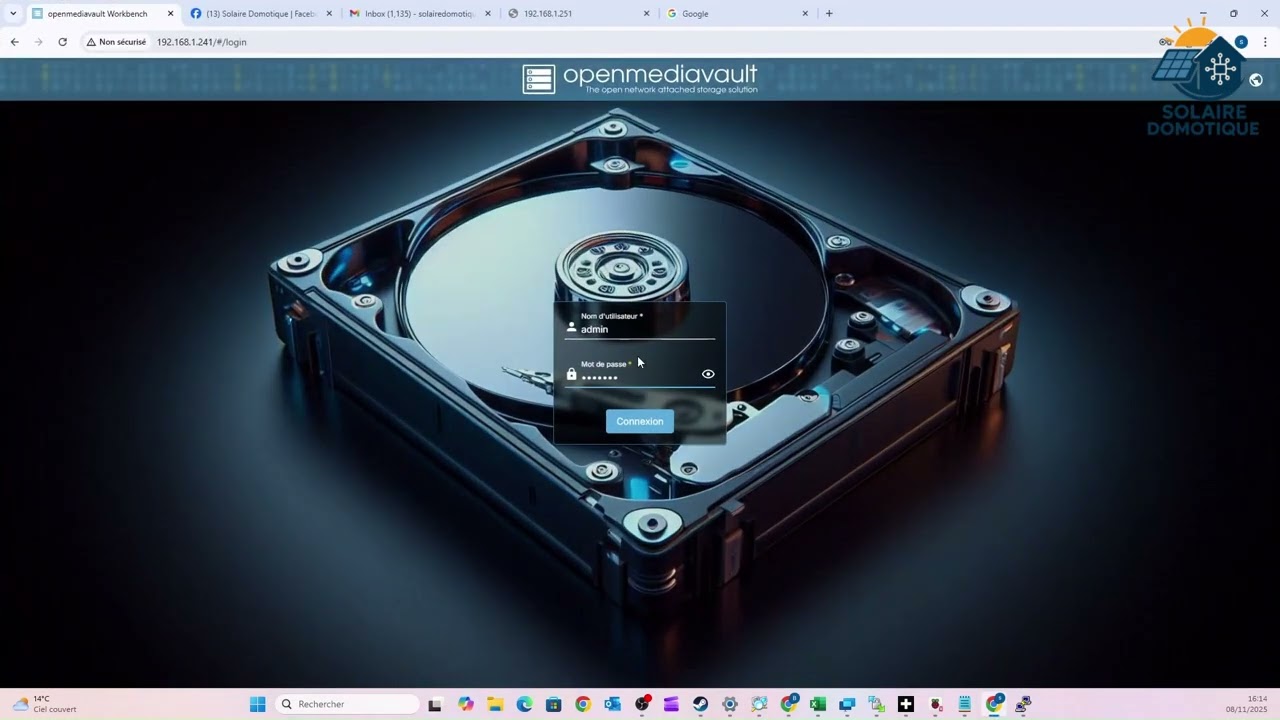Focus the Mot de passe field
The height and width of the screenshot is (720, 1280).
tap(640, 372)
